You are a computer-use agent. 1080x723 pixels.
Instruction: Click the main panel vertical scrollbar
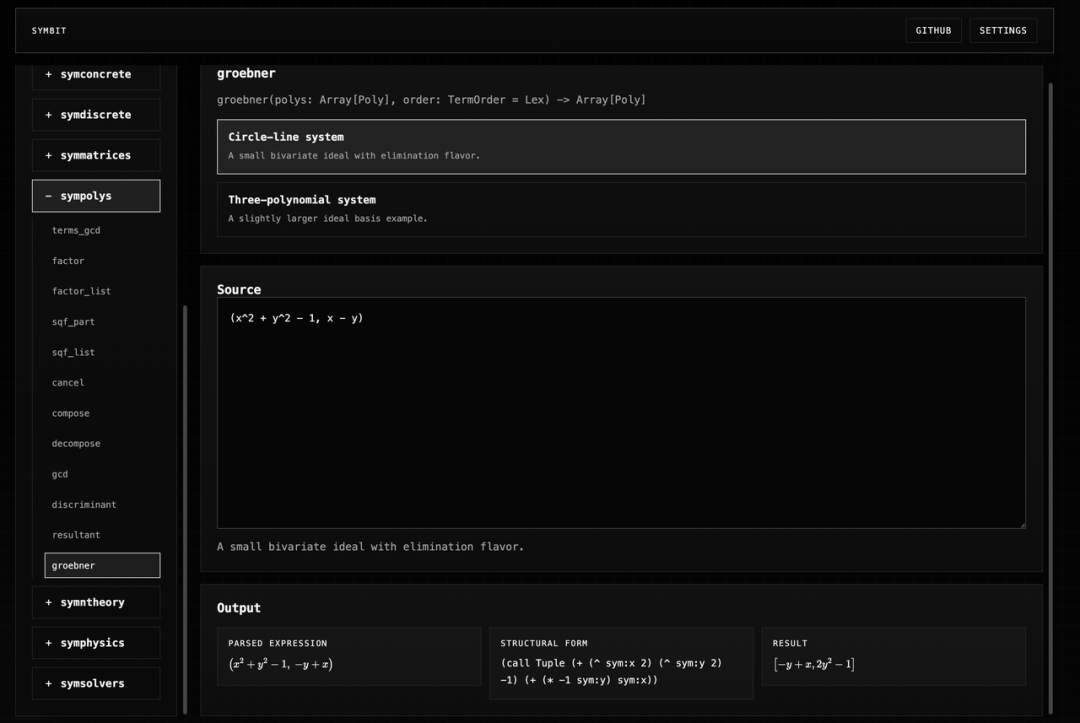1050,398
